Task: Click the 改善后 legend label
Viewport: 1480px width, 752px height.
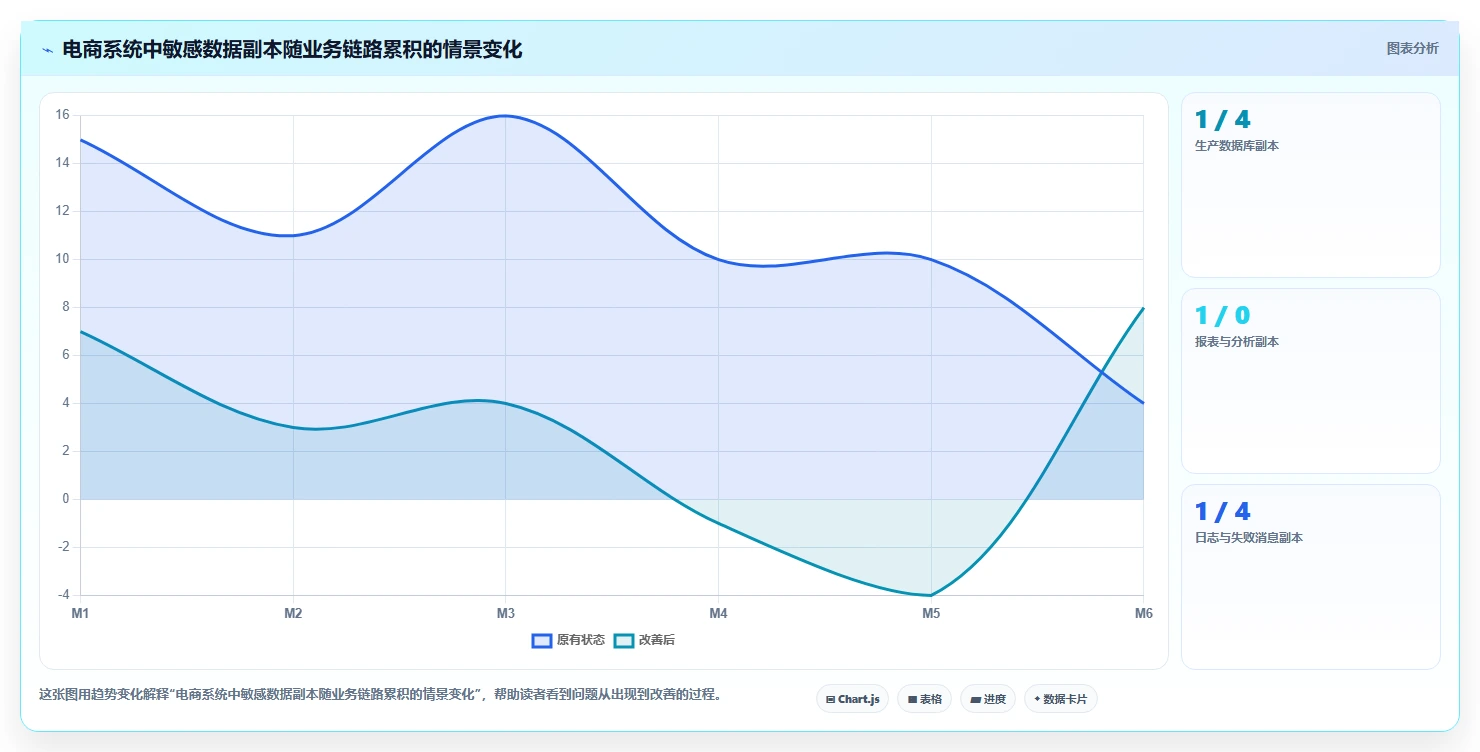Action: tap(657, 640)
